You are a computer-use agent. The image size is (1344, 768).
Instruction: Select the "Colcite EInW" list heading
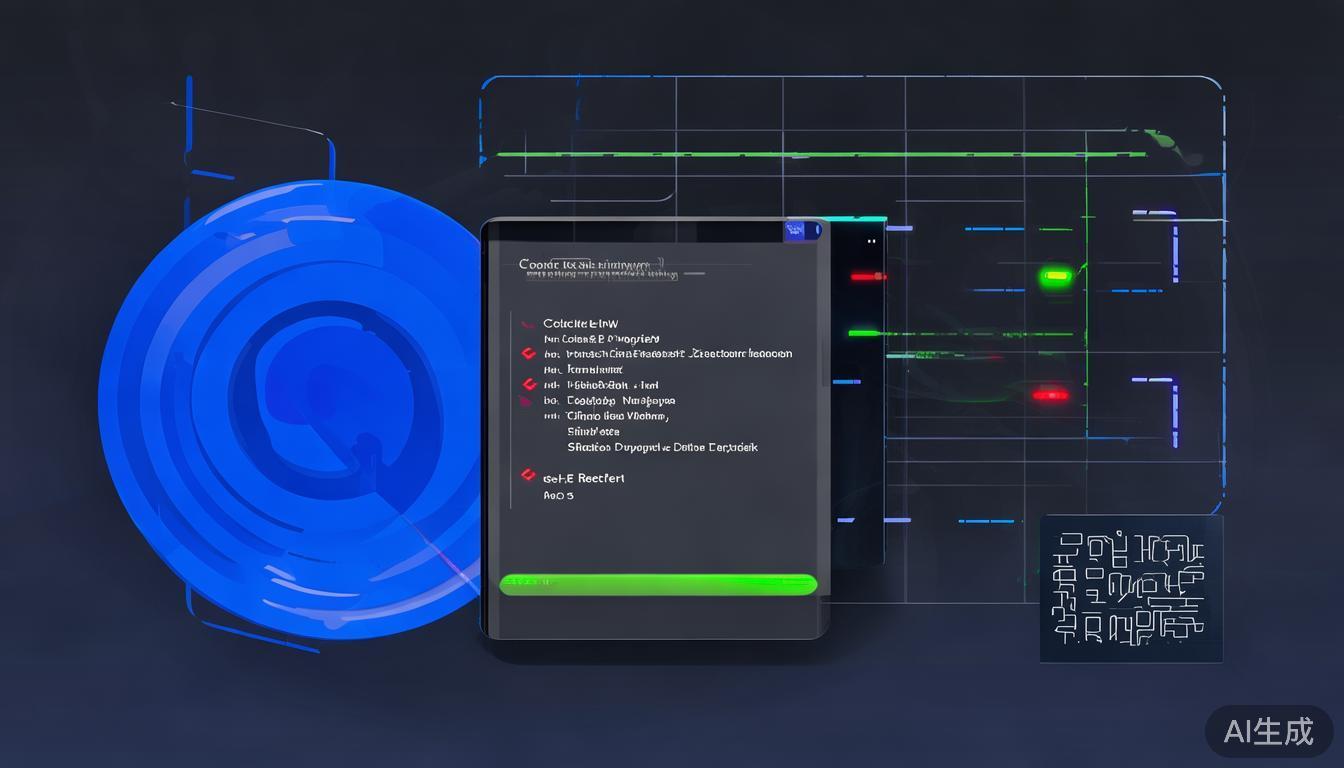[x=580, y=323]
